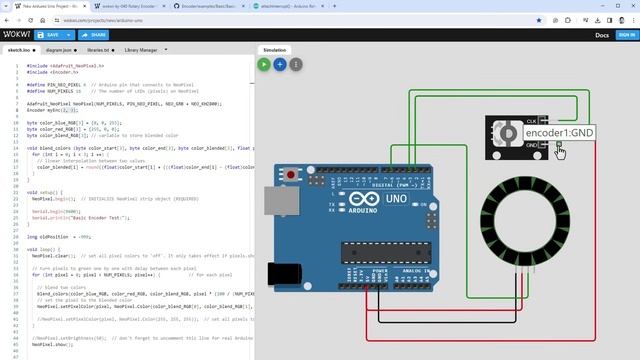
Task: Switch to the diagram.json tab
Action: point(61,50)
